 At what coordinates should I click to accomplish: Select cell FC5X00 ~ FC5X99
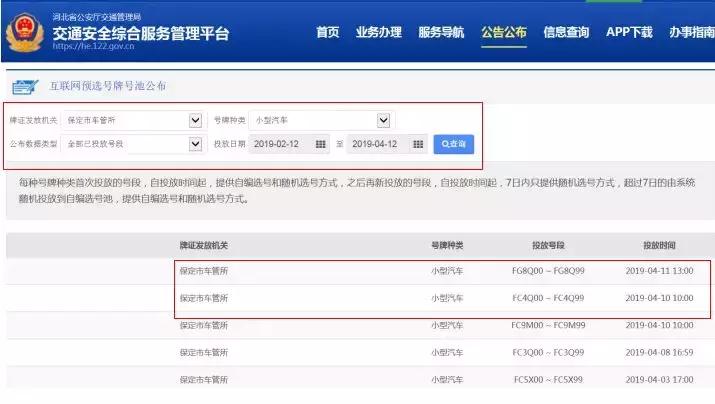548,379
